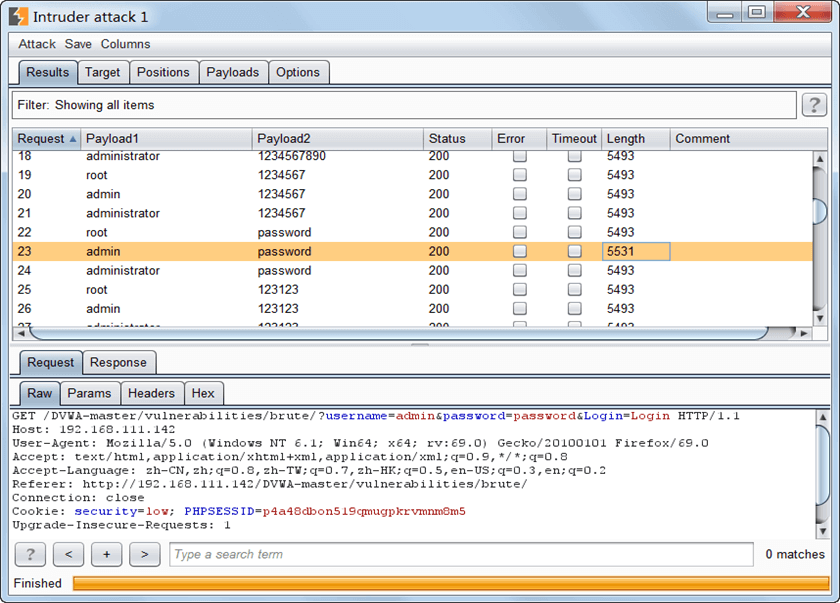Image resolution: width=840 pixels, height=603 pixels.
Task: Click the Burp Suite logo icon
Action: click(x=18, y=17)
